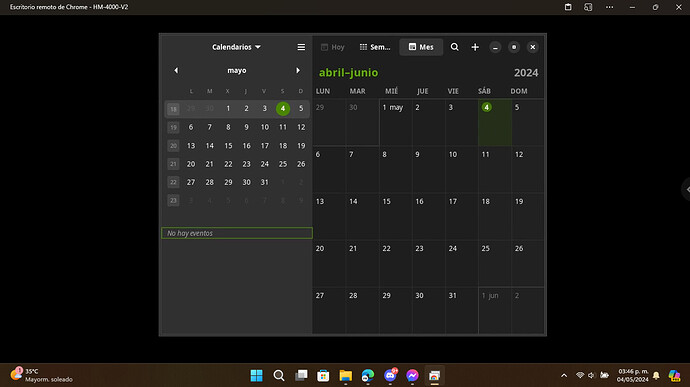Click the screen-layout icon in title bar
This screenshot has width=690, height=387.
pos(588,7)
